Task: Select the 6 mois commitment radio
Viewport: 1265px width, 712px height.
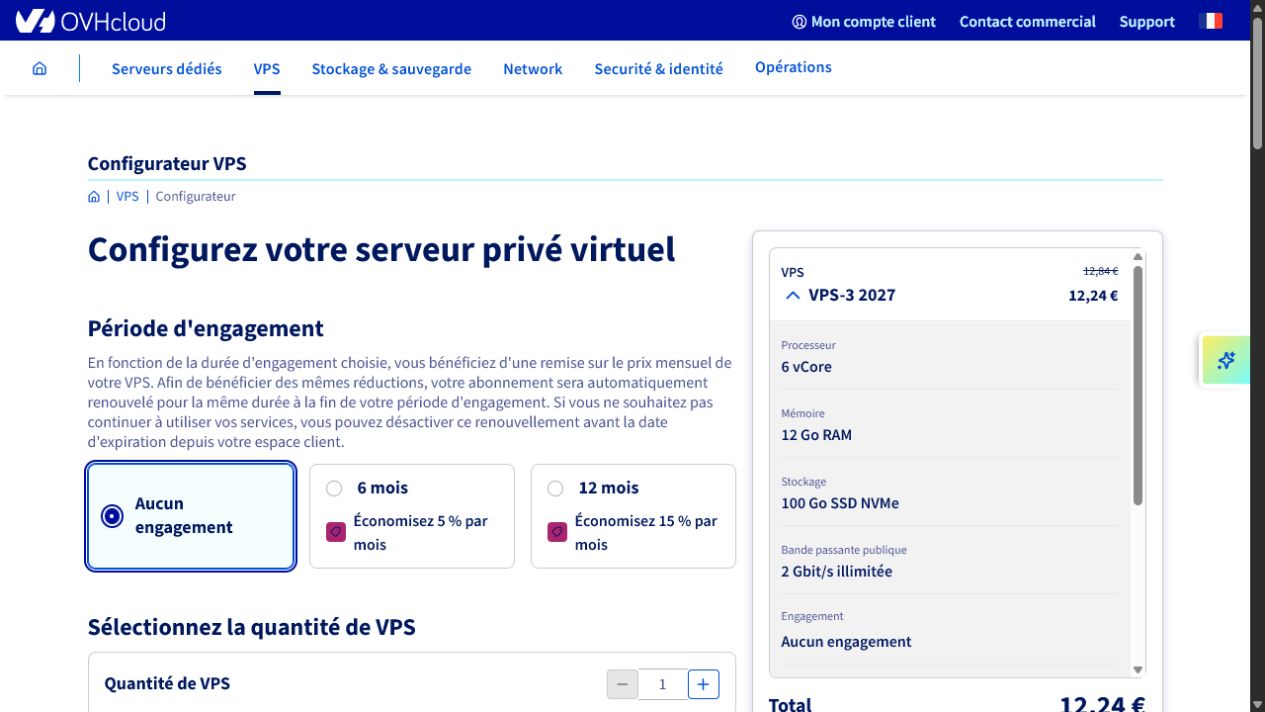Action: (334, 489)
